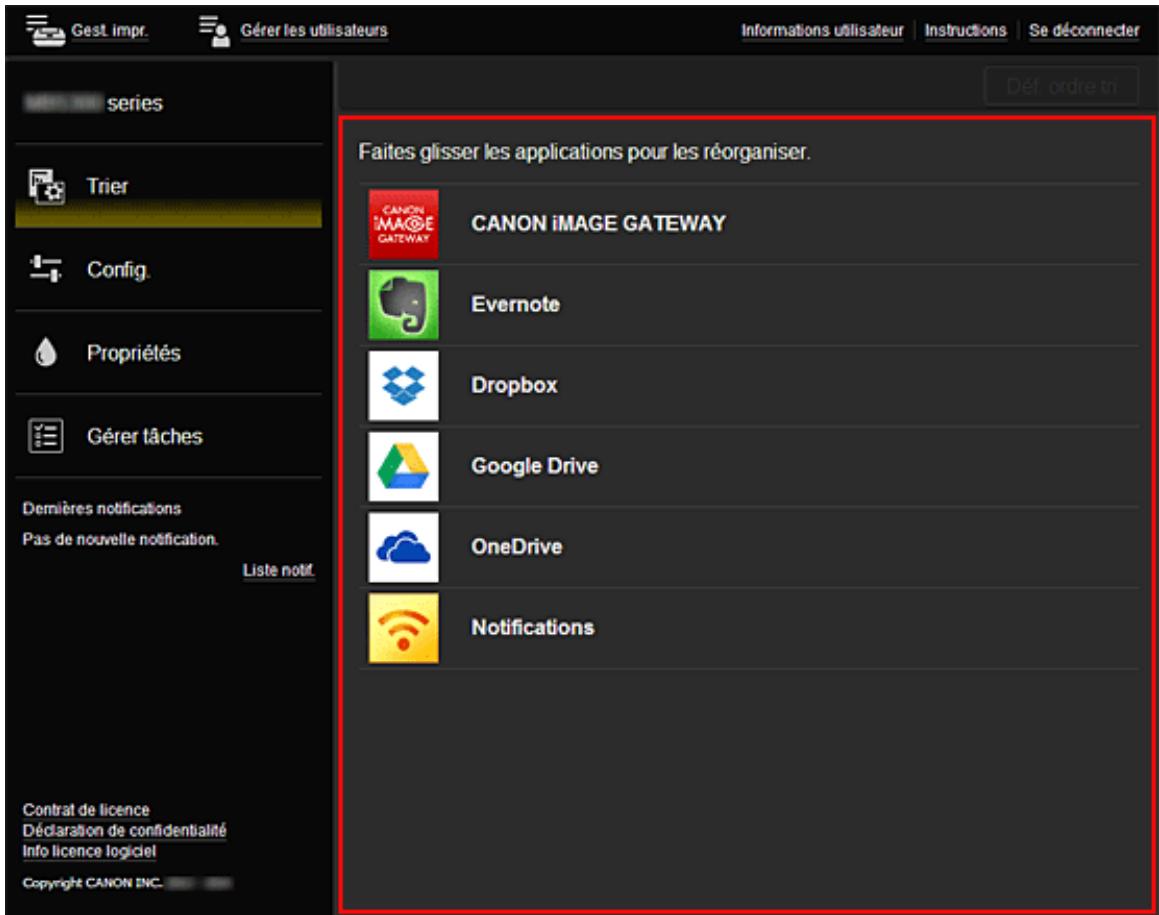This screenshot has width=1159, height=915.
Task: Click the OneDrive cloud icon
Action: point(403,547)
